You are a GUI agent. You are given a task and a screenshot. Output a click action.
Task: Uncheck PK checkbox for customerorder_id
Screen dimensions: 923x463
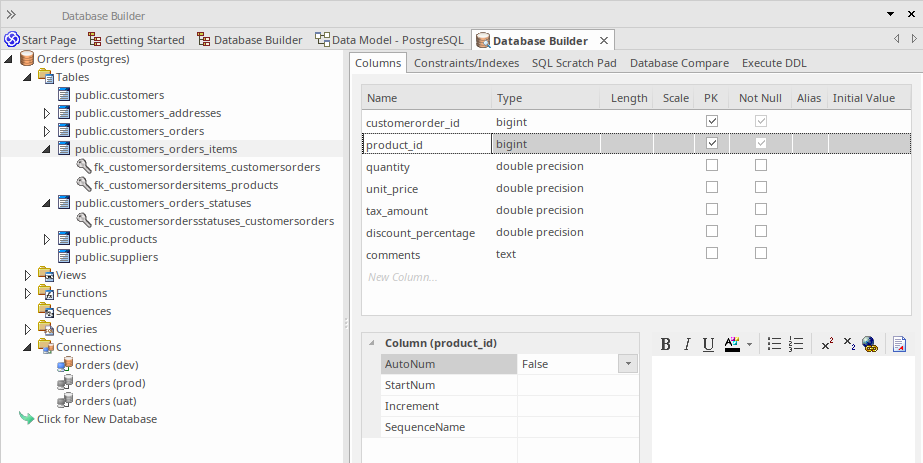[x=712, y=122]
